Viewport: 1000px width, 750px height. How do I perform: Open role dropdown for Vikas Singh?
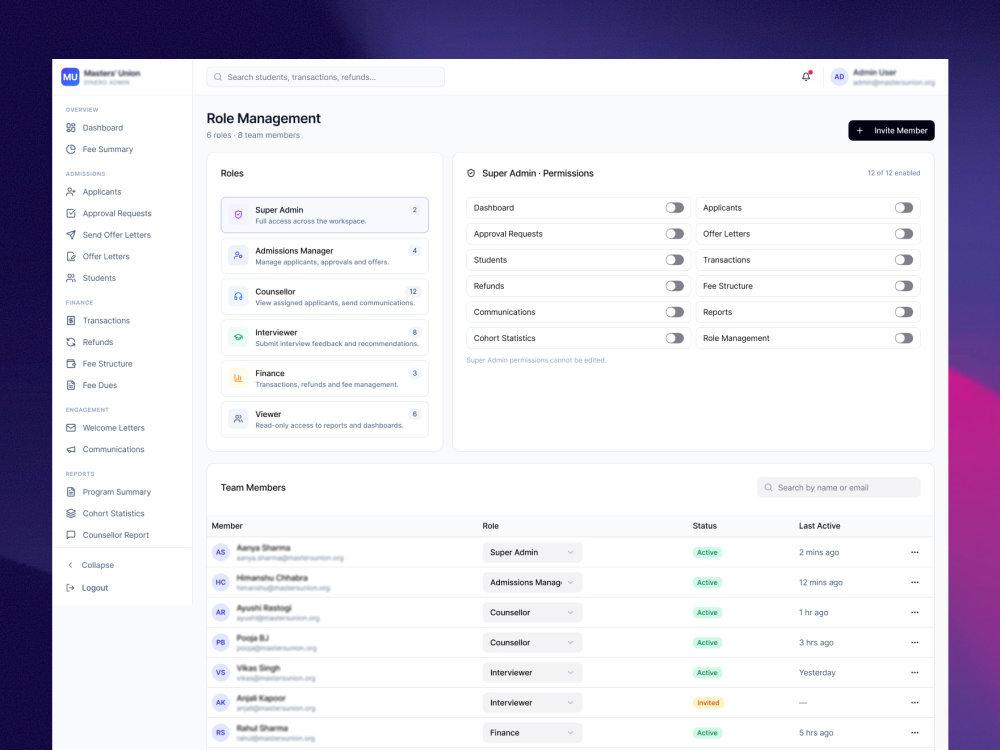point(532,672)
